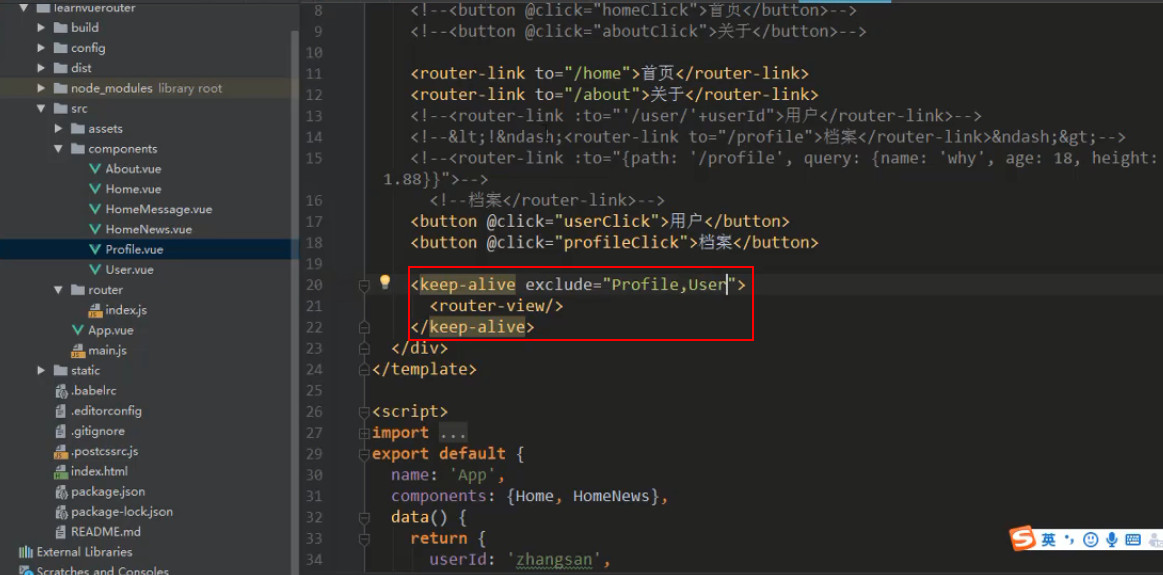Expand the config folder arrow
Viewport: 1163px width, 575px height.
(x=42, y=47)
